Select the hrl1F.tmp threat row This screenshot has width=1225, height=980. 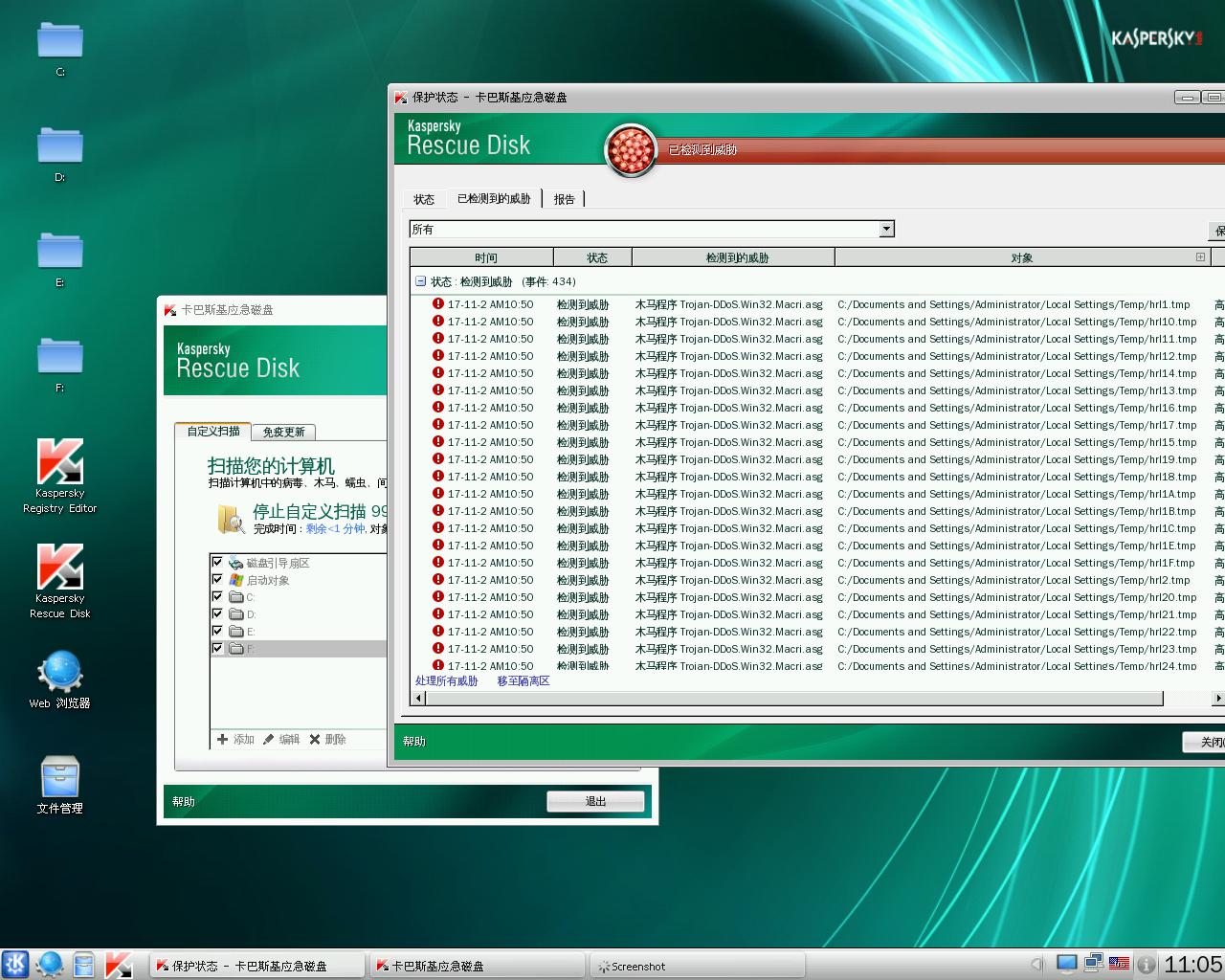[x=818, y=563]
